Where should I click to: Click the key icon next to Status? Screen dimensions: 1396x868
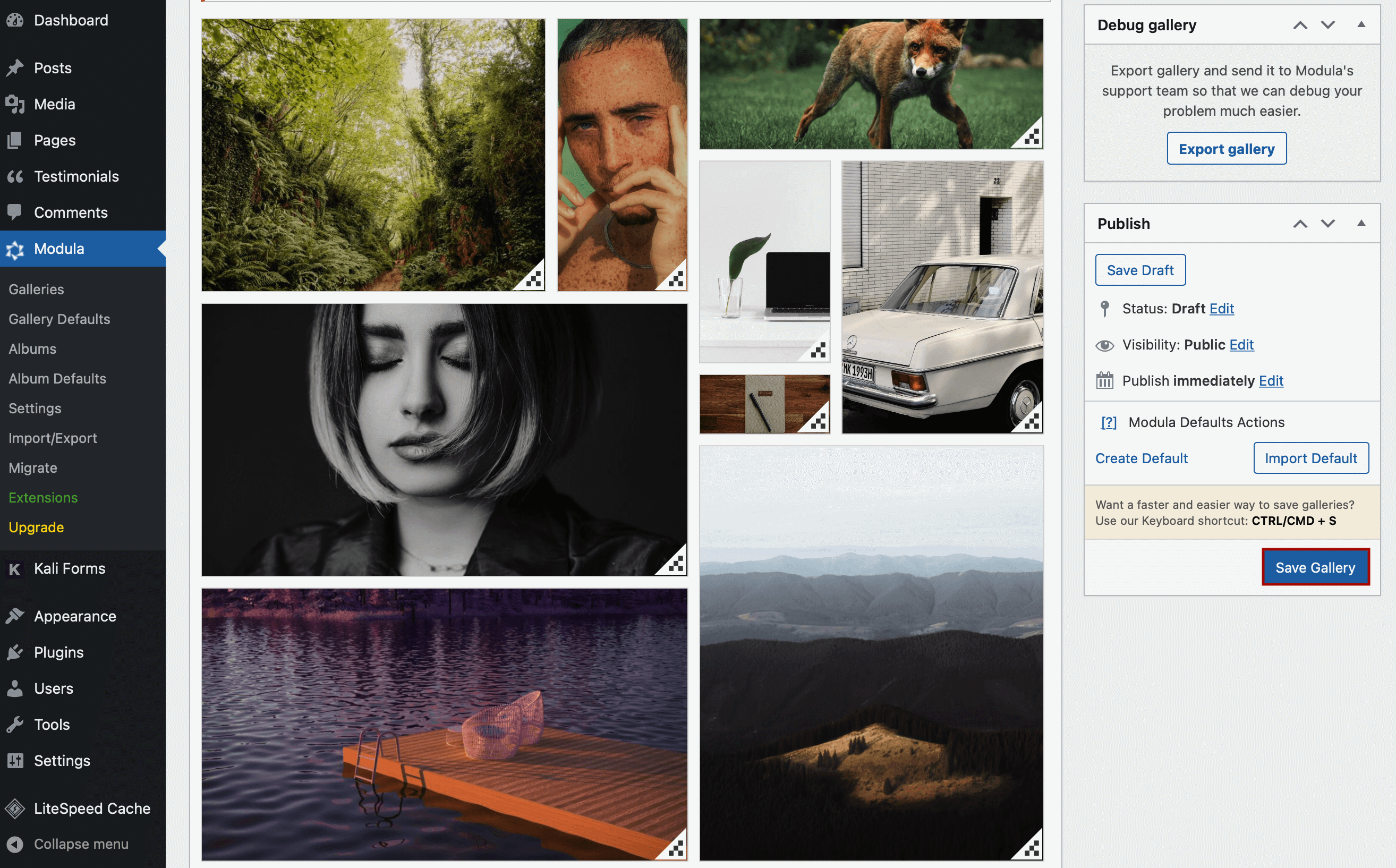[1105, 308]
